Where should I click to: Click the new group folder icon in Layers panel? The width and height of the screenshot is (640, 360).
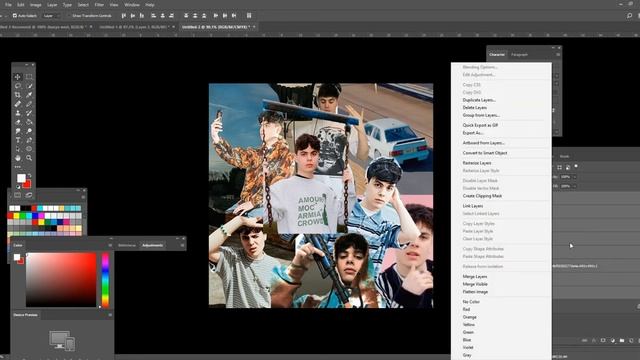(x=622, y=340)
